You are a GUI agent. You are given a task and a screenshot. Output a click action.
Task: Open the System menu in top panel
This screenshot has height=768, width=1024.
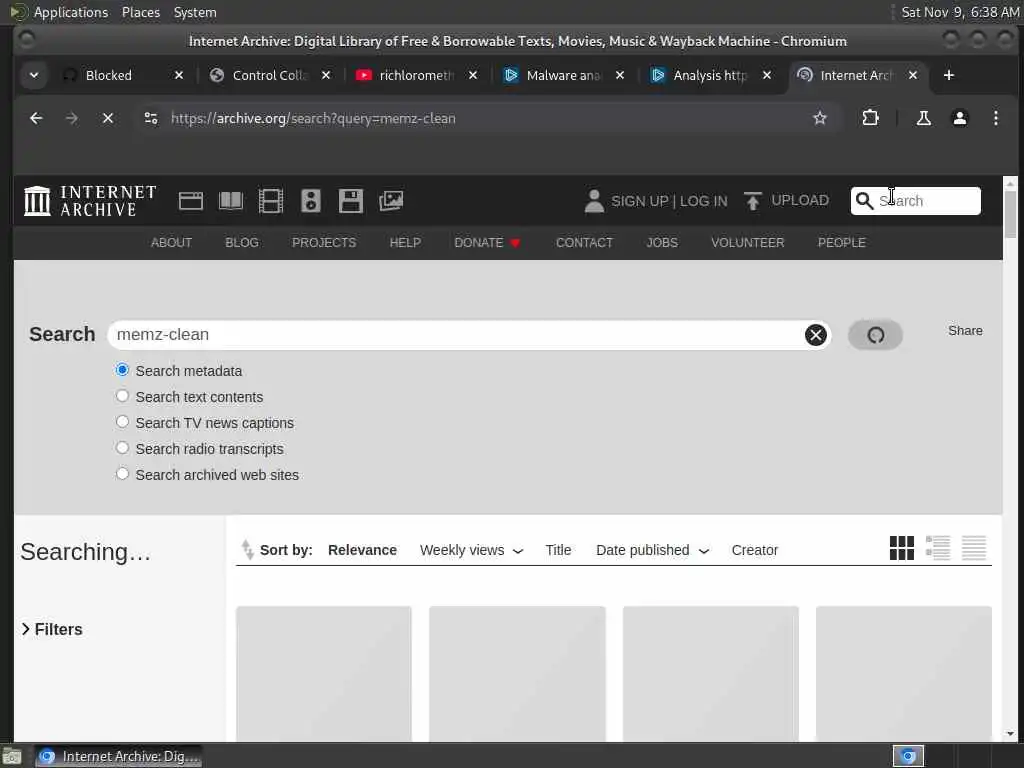click(195, 12)
